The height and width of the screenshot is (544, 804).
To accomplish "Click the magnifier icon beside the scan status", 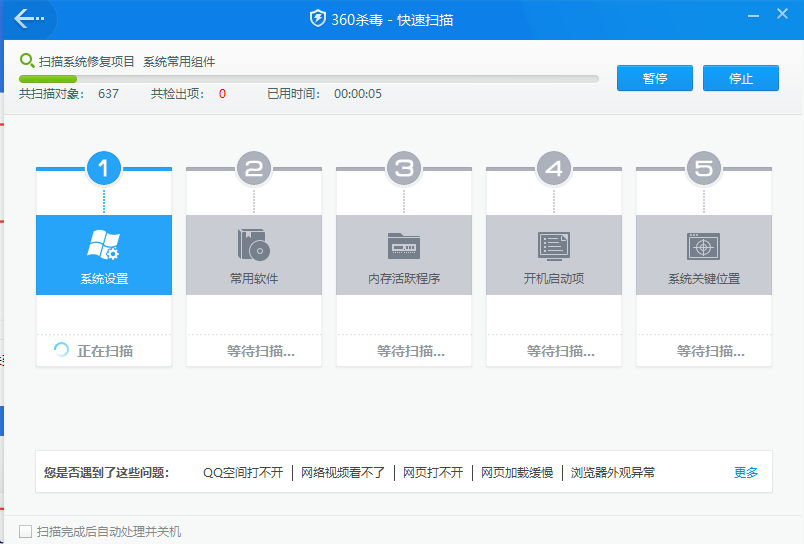I will [27, 61].
